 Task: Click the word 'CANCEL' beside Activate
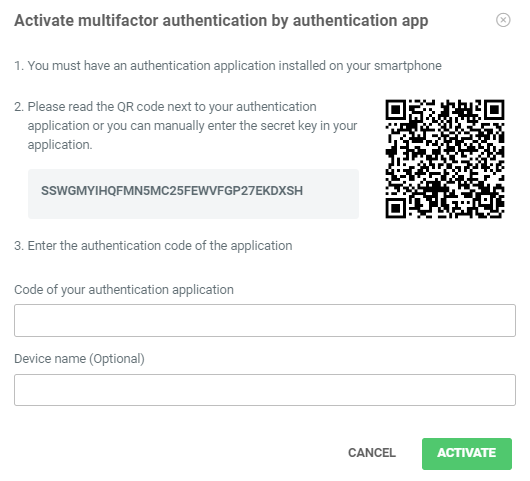click(372, 453)
